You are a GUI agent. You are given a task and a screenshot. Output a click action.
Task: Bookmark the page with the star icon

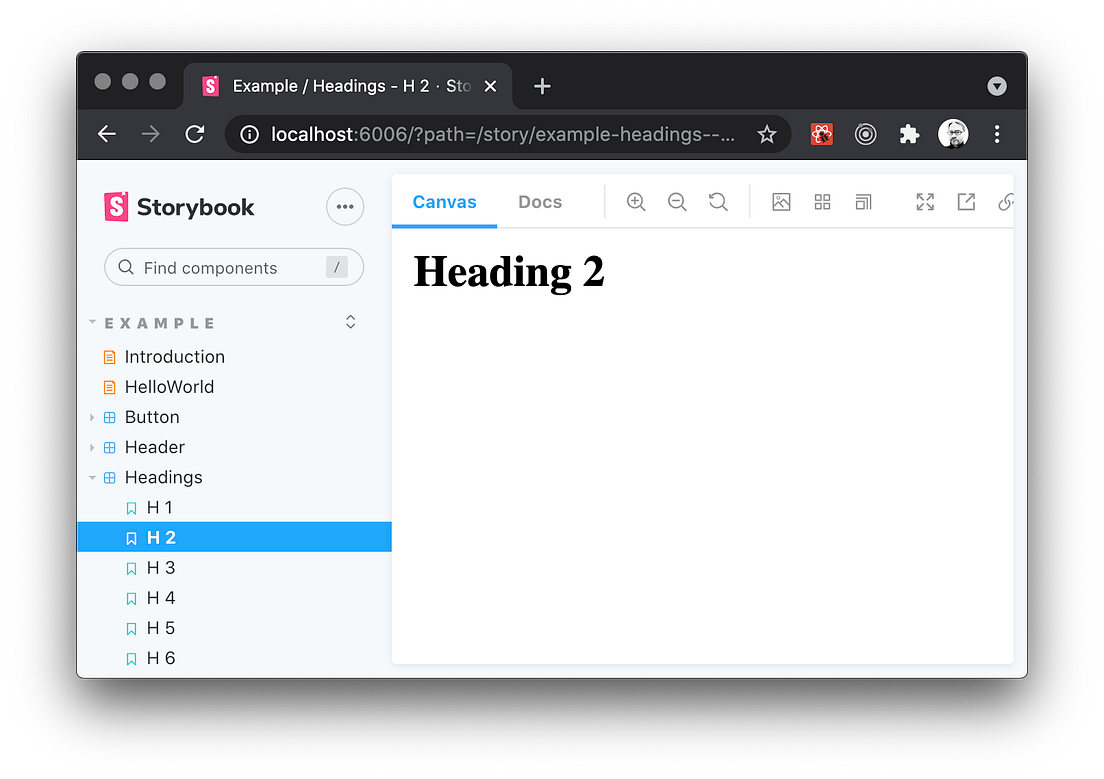pos(766,133)
